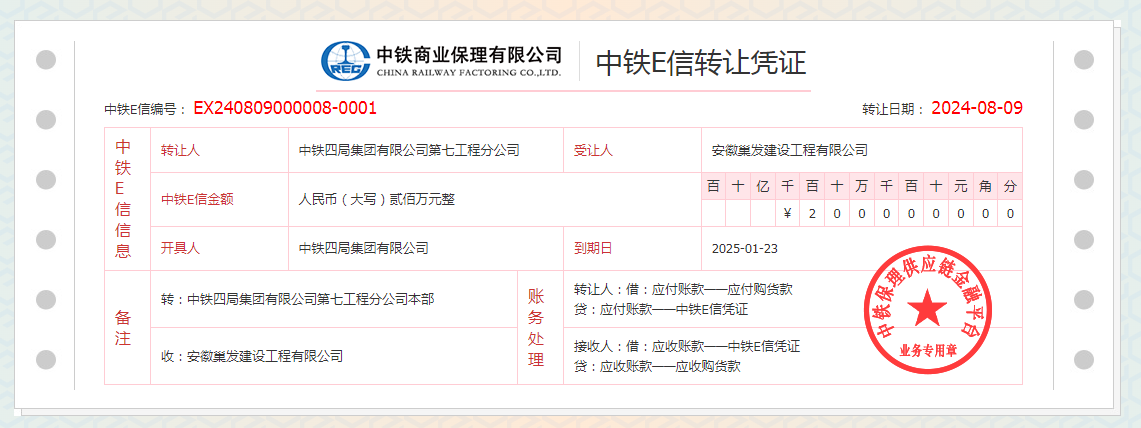Click the 转让人 field label

tap(181, 151)
